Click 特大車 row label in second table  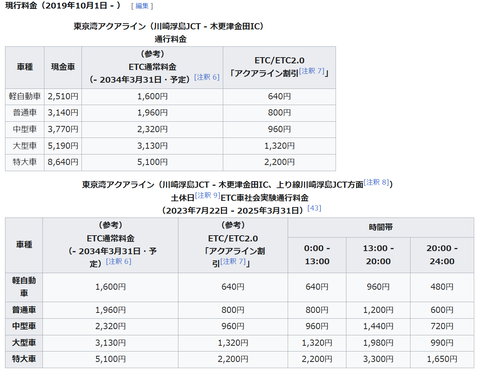[24, 359]
